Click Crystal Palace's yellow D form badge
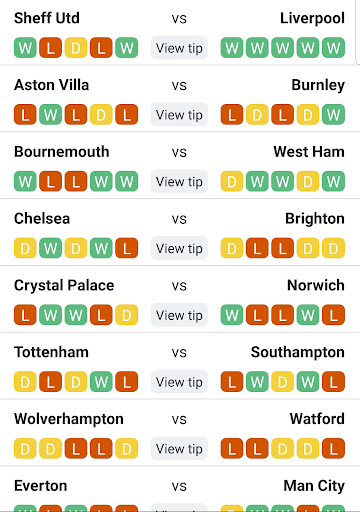This screenshot has height=512, width=360. pyautogui.click(x=127, y=315)
